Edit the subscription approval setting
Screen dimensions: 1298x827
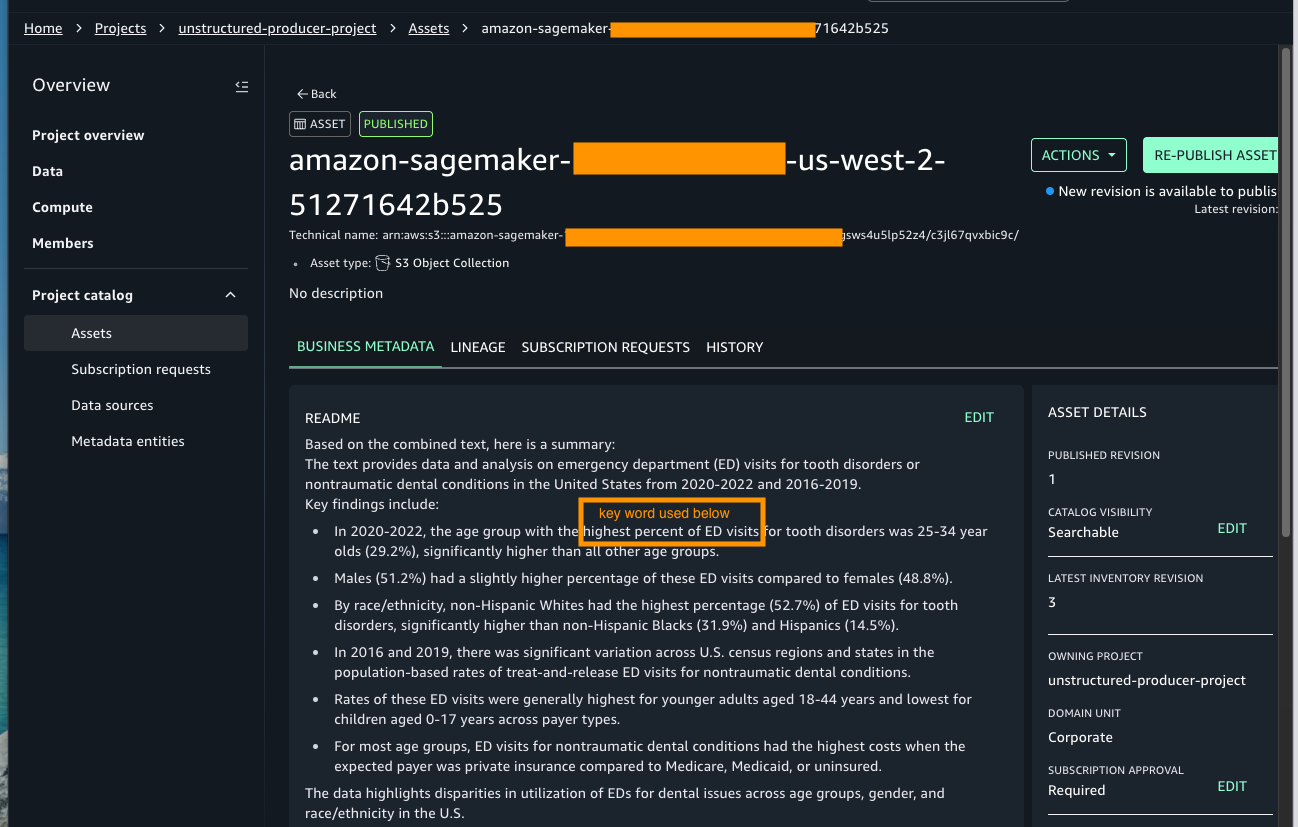(1232, 786)
